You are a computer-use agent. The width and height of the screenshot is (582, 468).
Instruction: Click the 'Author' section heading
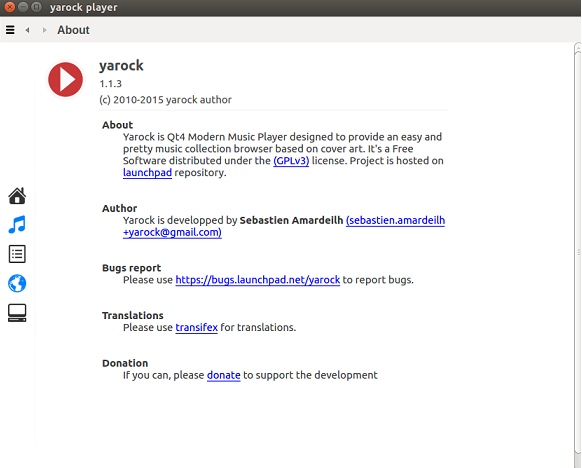(120, 208)
